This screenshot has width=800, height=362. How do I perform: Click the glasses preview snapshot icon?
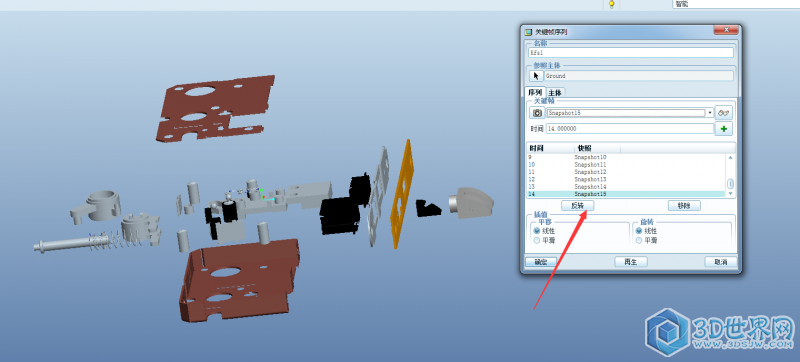click(x=723, y=113)
